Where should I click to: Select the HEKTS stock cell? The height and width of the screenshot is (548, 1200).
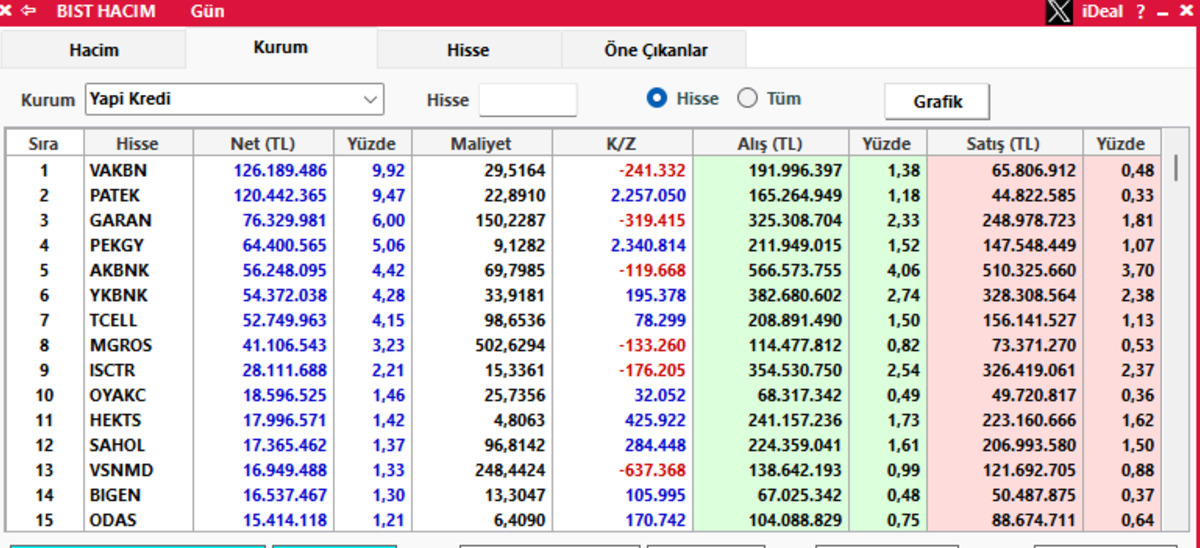click(x=139, y=420)
